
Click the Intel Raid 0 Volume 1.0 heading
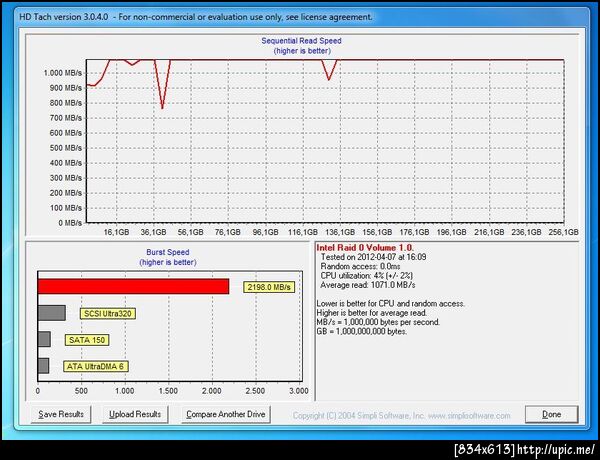tap(365, 248)
